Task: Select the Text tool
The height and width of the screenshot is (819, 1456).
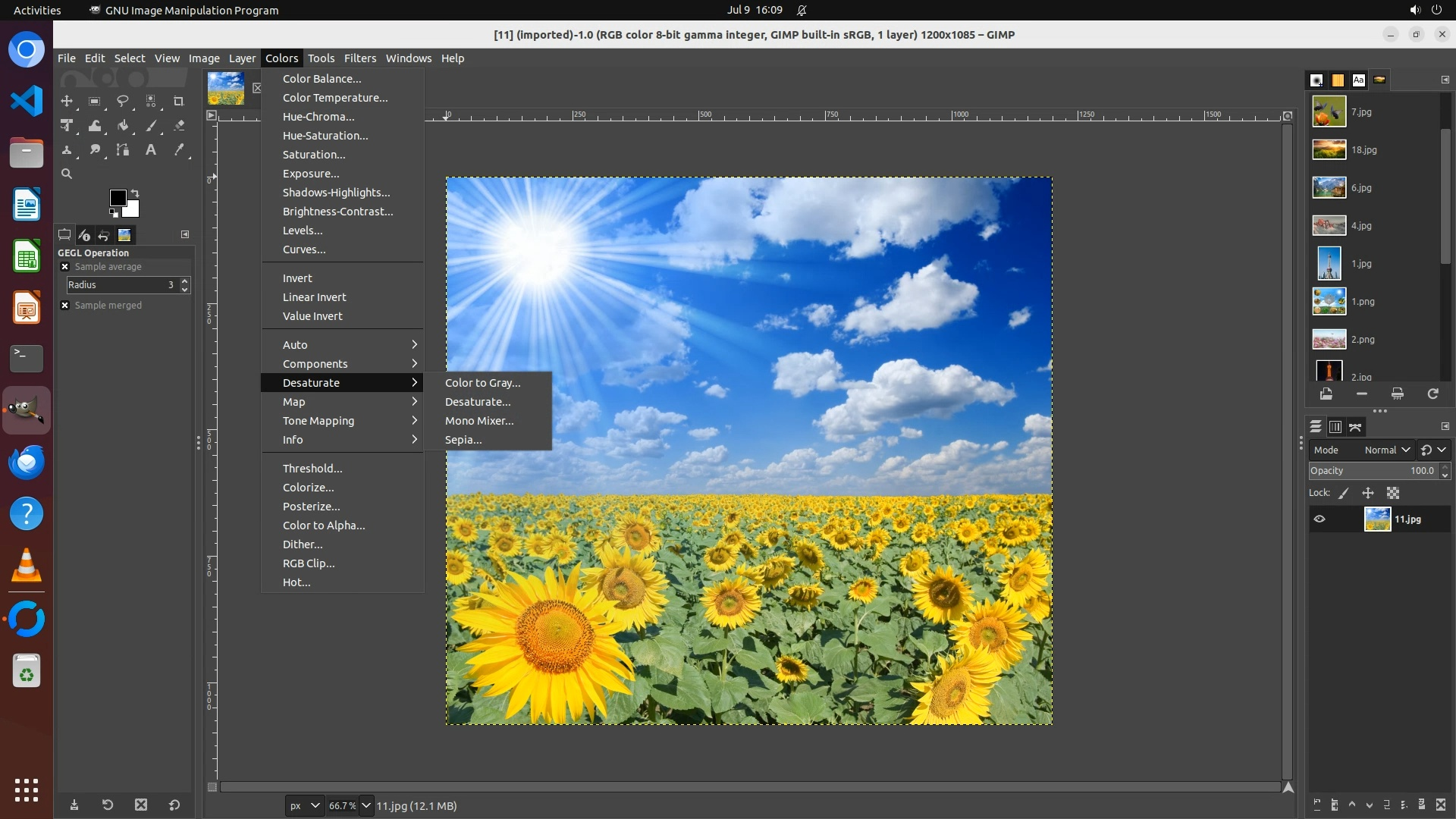Action: coord(151,150)
